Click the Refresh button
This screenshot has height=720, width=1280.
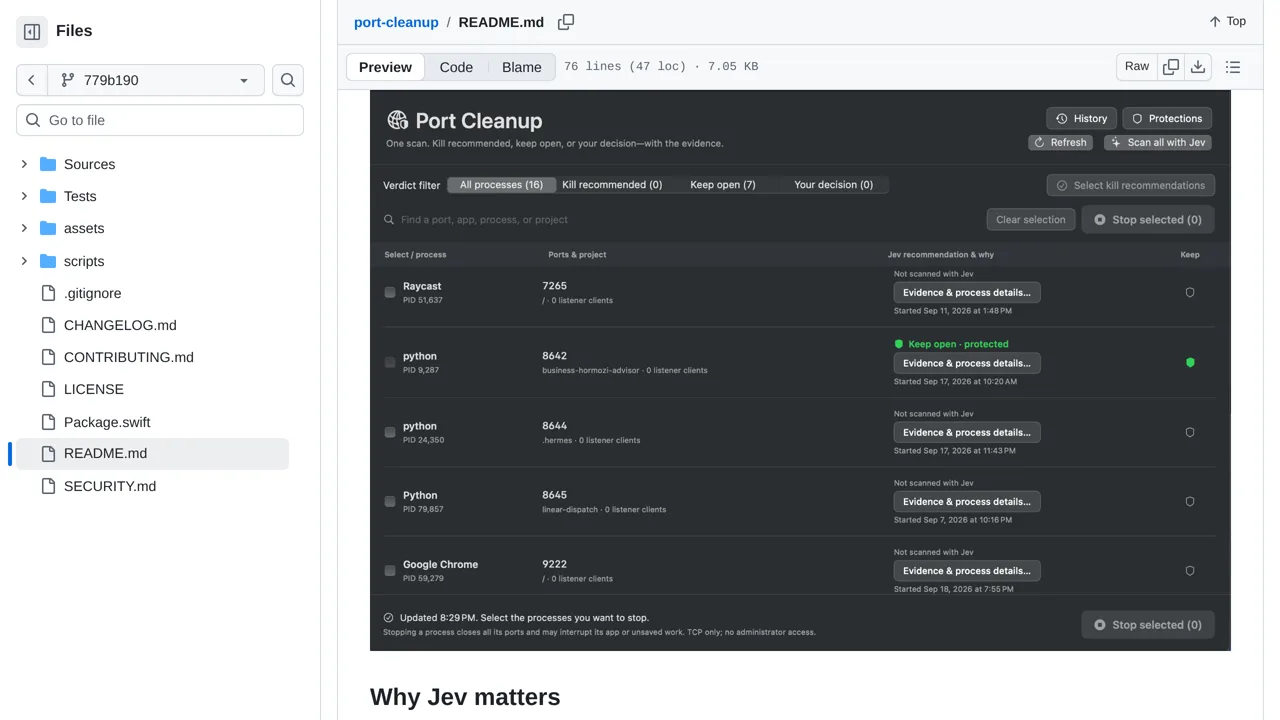[x=1060, y=143]
